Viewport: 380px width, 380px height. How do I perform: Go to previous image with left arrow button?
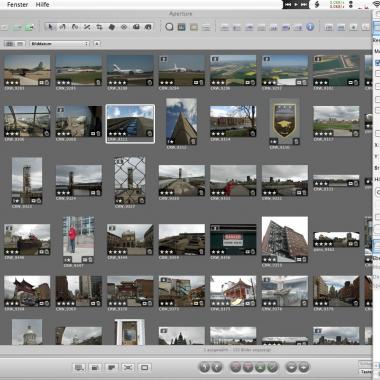coord(291,367)
